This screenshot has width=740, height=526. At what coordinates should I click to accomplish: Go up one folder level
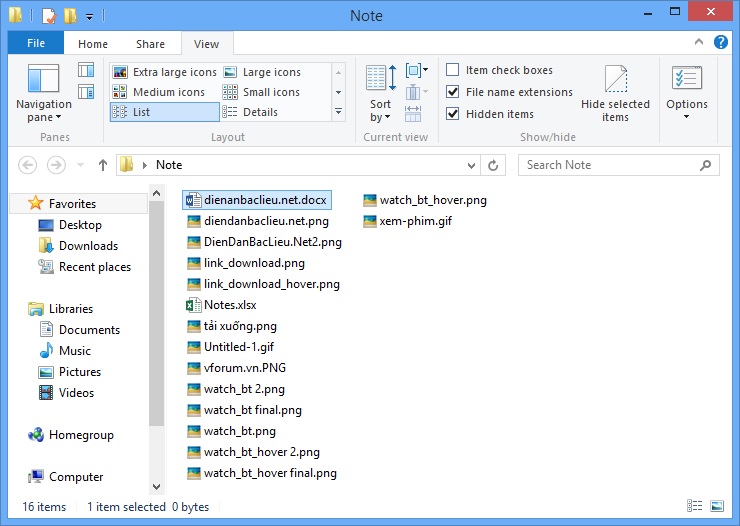102,165
